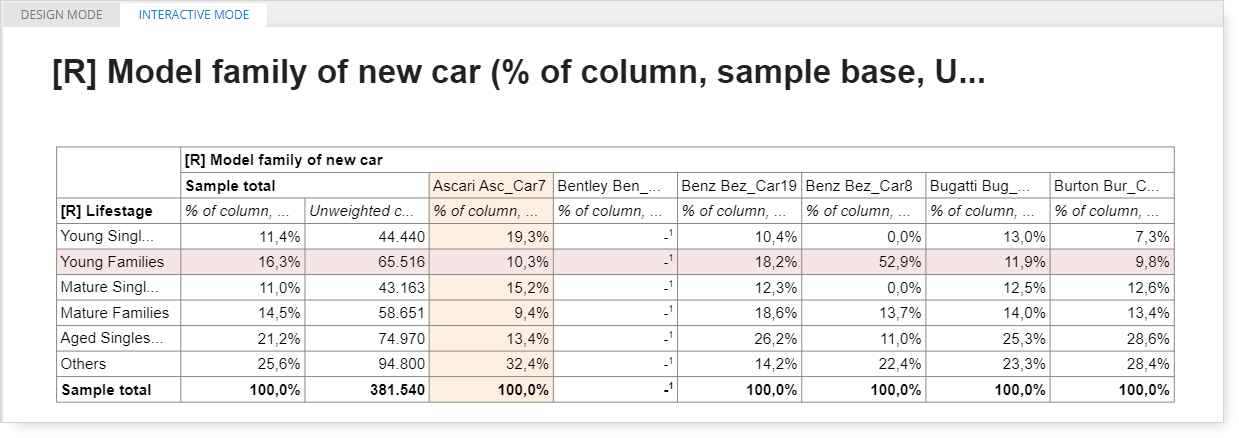Click the 65.516 unweighted count cell

[x=367, y=262]
